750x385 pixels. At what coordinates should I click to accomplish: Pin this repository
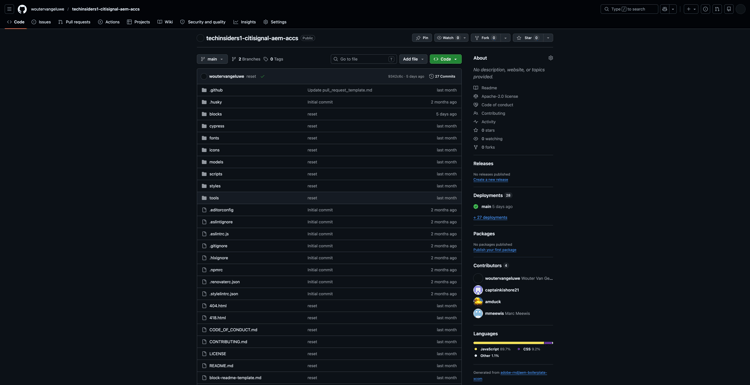[421, 38]
